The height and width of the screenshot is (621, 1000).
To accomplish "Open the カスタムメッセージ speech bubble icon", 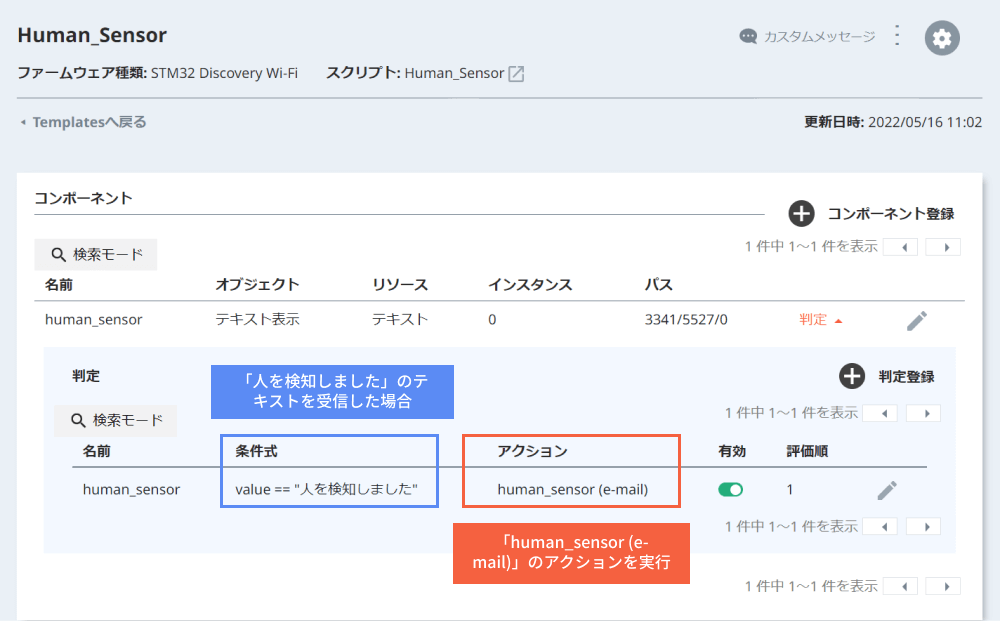I will (x=747, y=36).
